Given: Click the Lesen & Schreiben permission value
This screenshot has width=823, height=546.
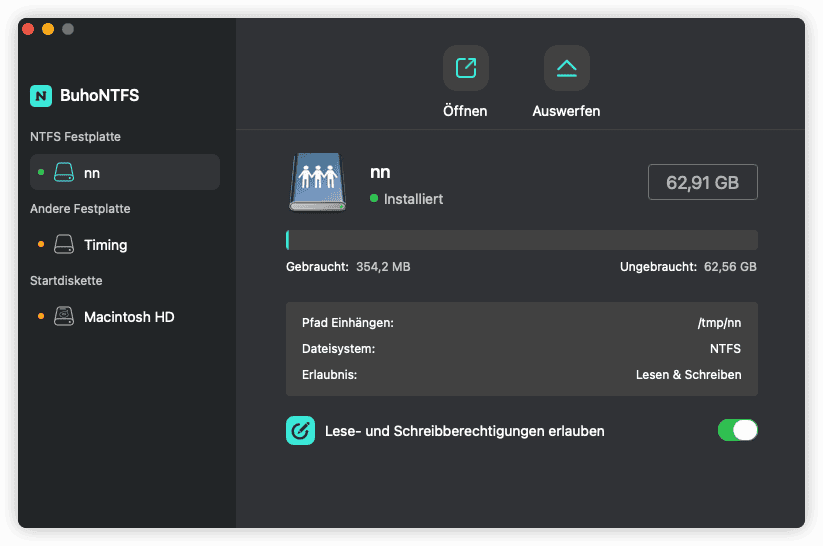Looking at the screenshot, I should pos(689,375).
